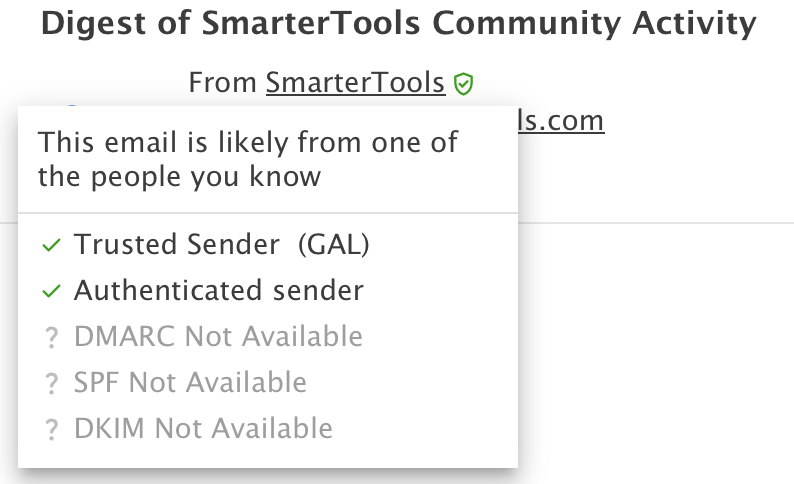Screen dimensions: 794x484
Task: Open the SmarterTools sender link
Action: point(355,83)
